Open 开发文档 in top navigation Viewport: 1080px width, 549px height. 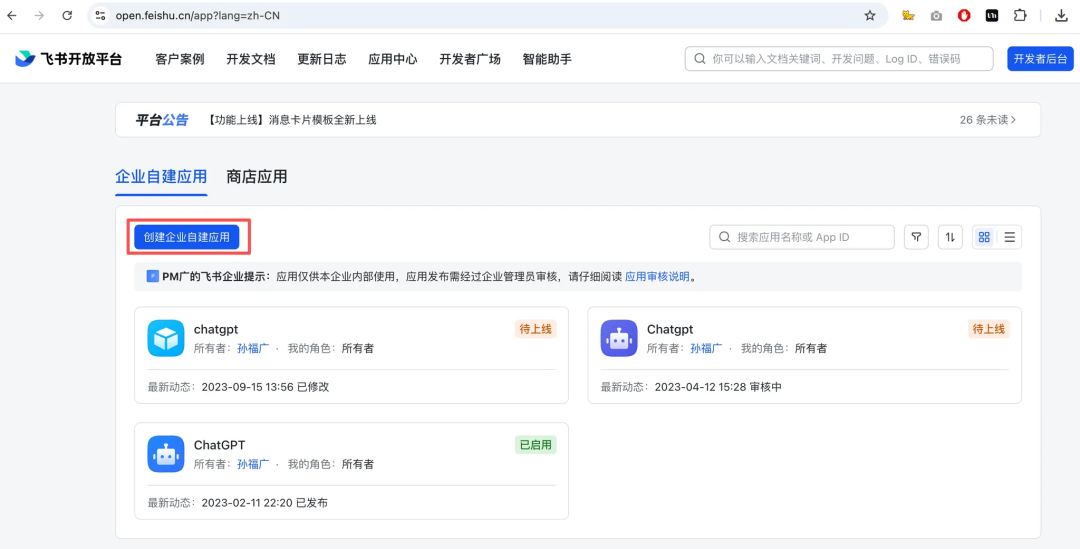click(x=250, y=59)
